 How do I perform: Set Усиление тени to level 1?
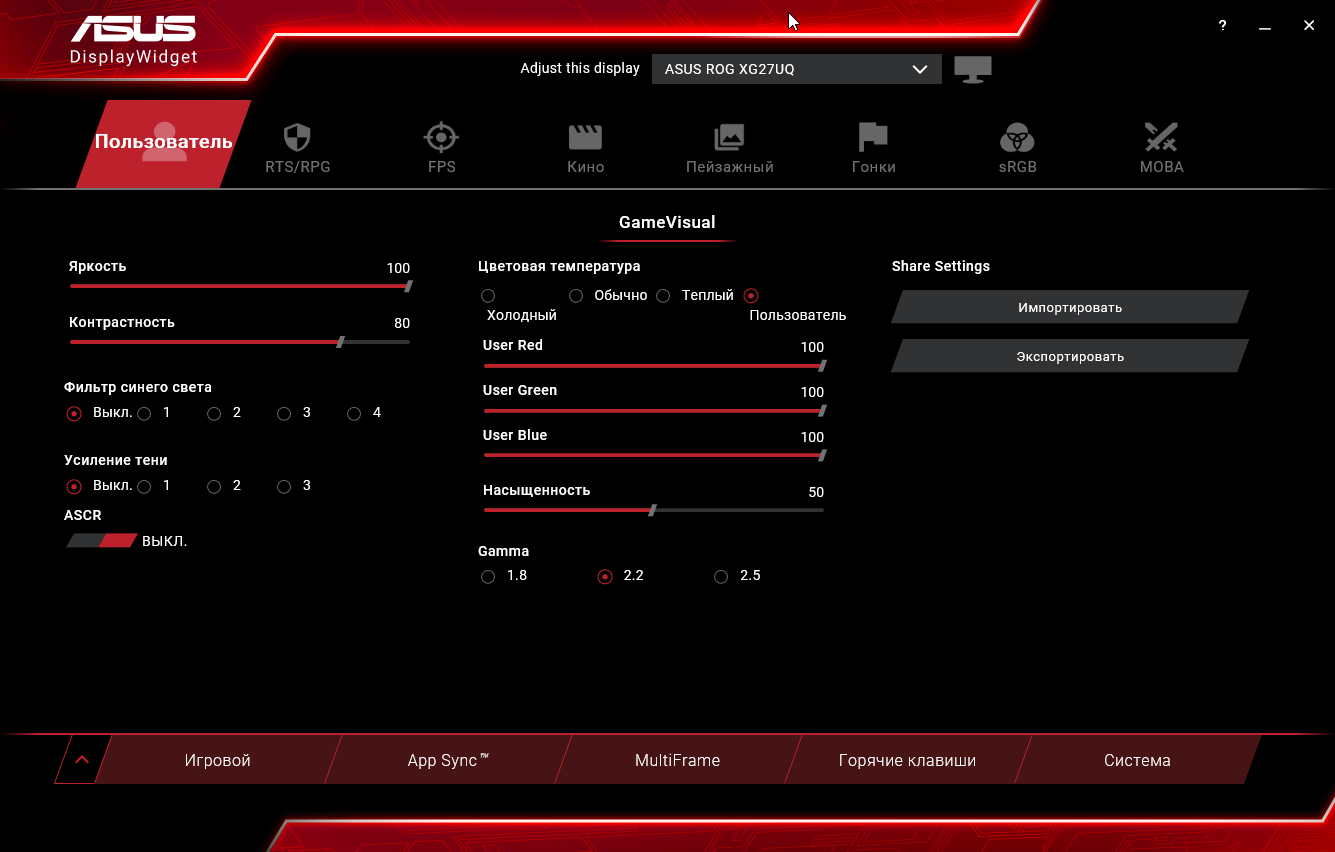click(144, 486)
